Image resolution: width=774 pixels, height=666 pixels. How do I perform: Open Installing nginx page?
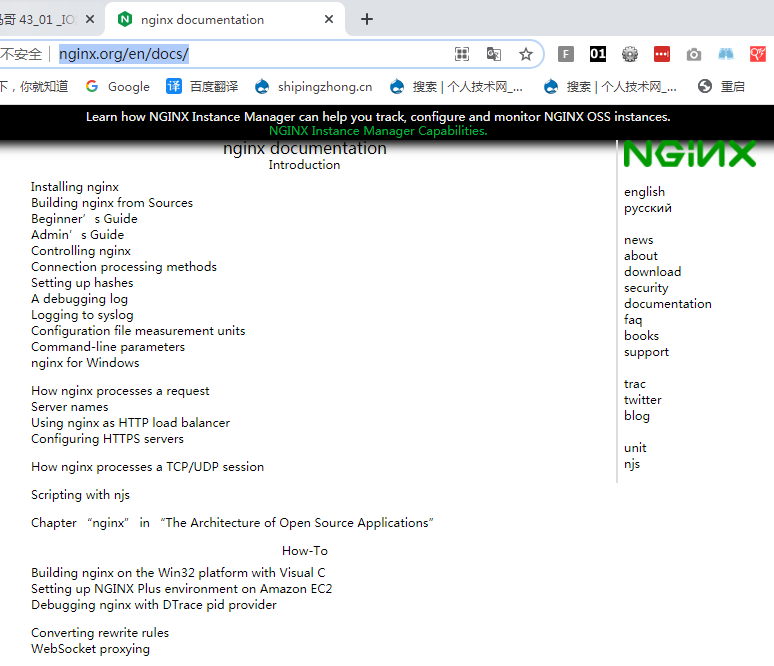coord(75,187)
